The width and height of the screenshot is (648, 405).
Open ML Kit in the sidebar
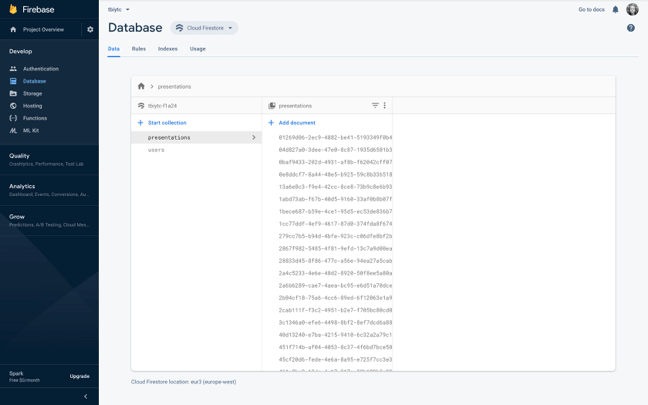pyautogui.click(x=31, y=131)
